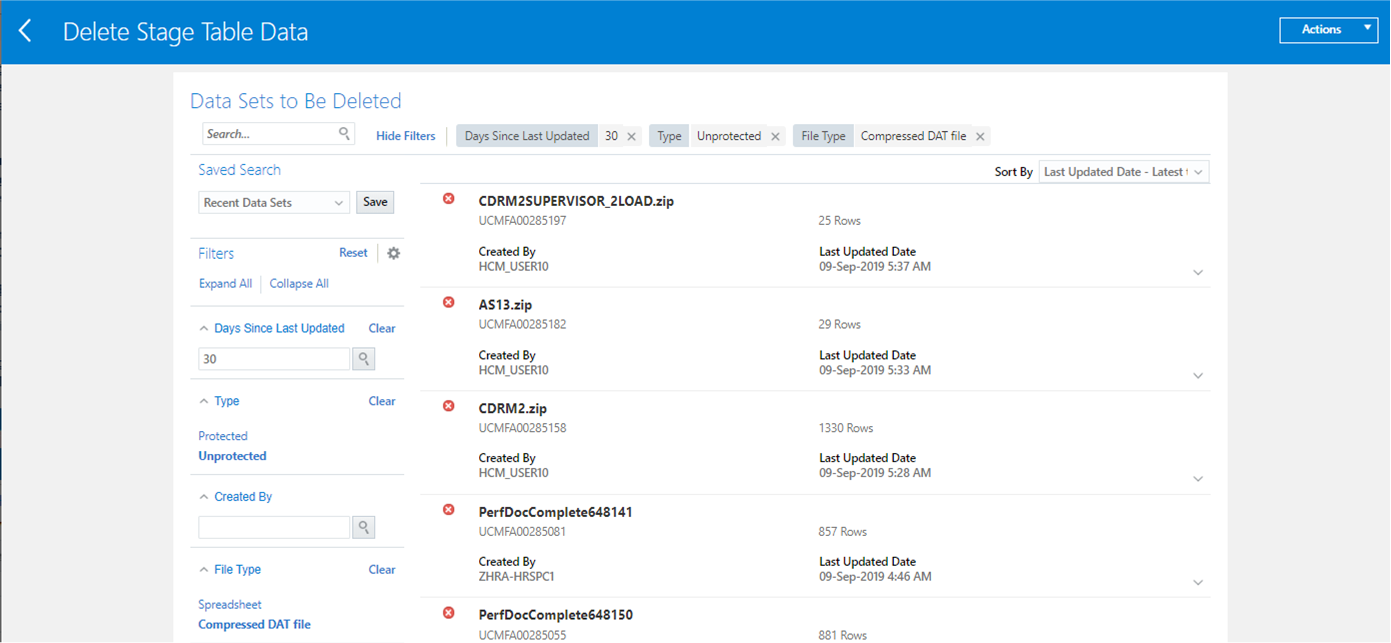Screen dimensions: 1391x643
Task: Expand details of PerfDocComplete648141 row
Action: pyautogui.click(x=1198, y=583)
